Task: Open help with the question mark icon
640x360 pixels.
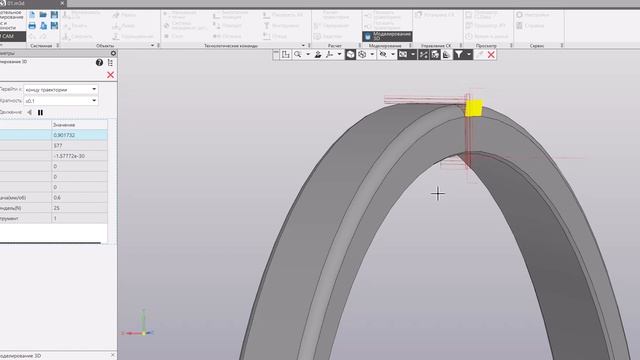Action: (99, 62)
